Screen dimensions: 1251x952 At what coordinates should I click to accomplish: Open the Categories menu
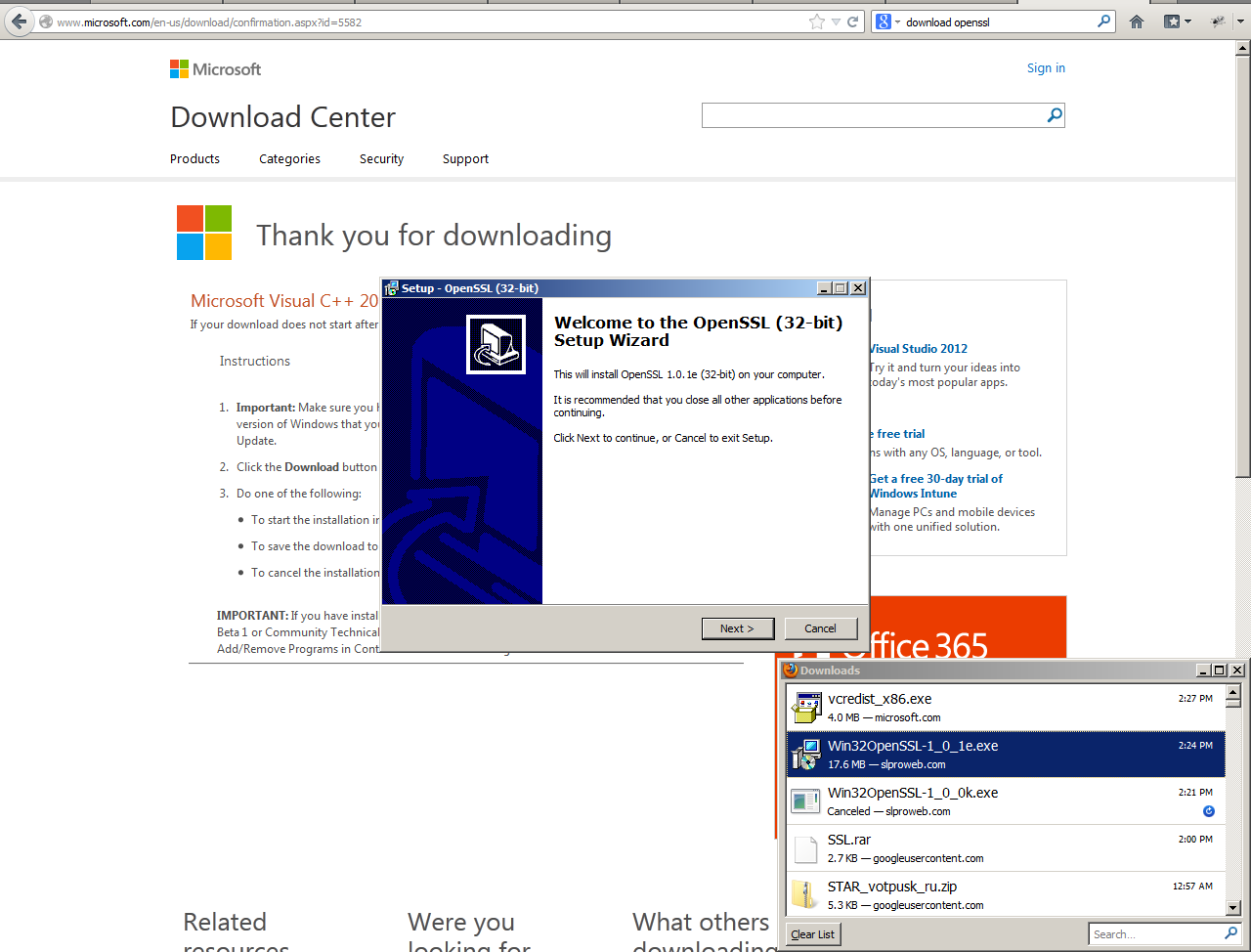[x=289, y=158]
